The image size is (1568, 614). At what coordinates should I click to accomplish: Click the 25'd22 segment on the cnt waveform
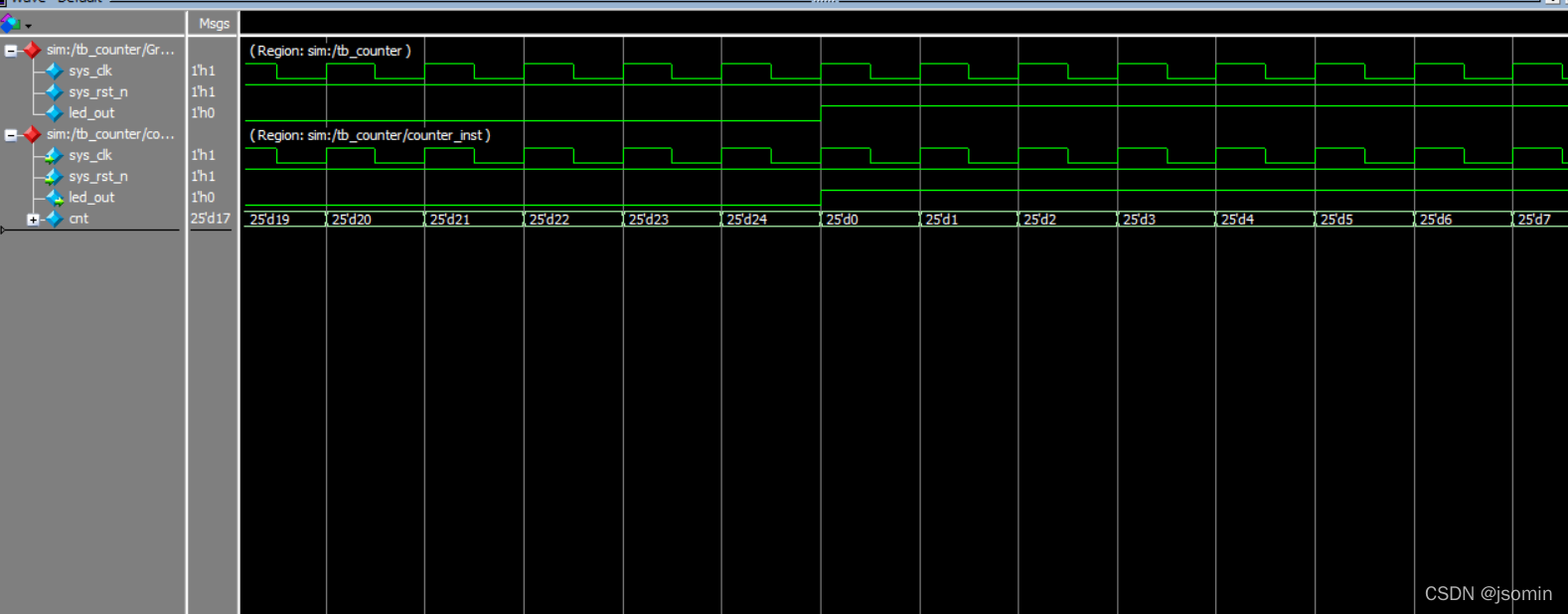click(572, 219)
